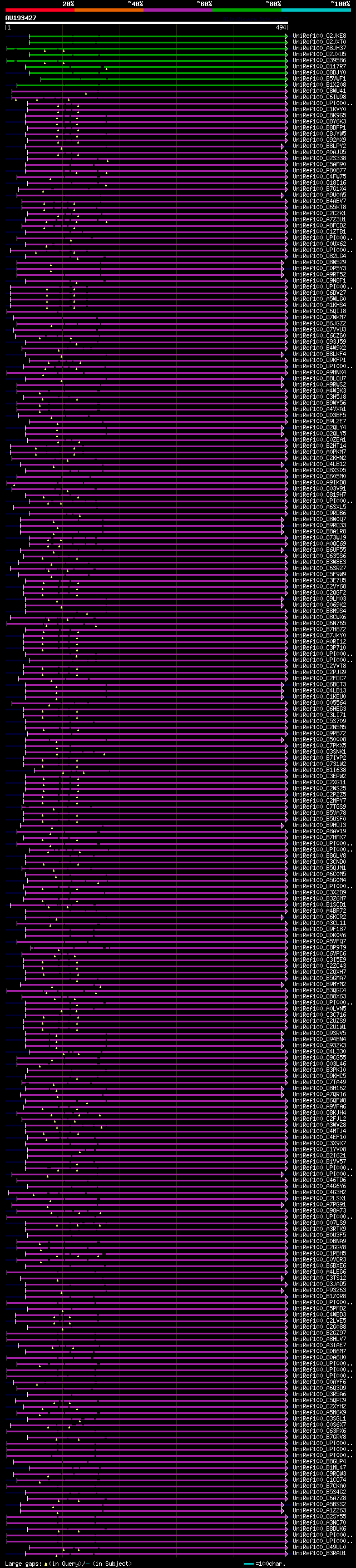This screenshot has width=356, height=1568.
Task: Open the last hit UniRef100_B3RAU1
Action: (x=319, y=1554)
